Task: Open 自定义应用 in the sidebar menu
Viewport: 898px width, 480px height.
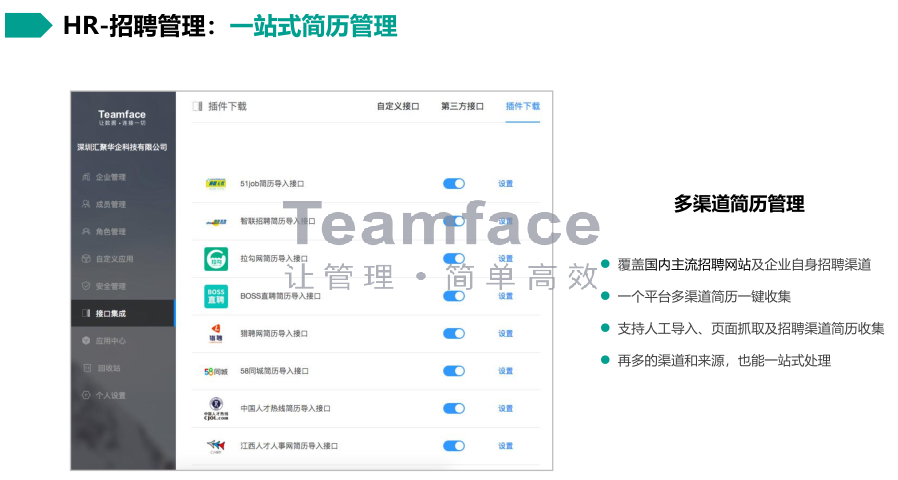Action: (x=114, y=259)
